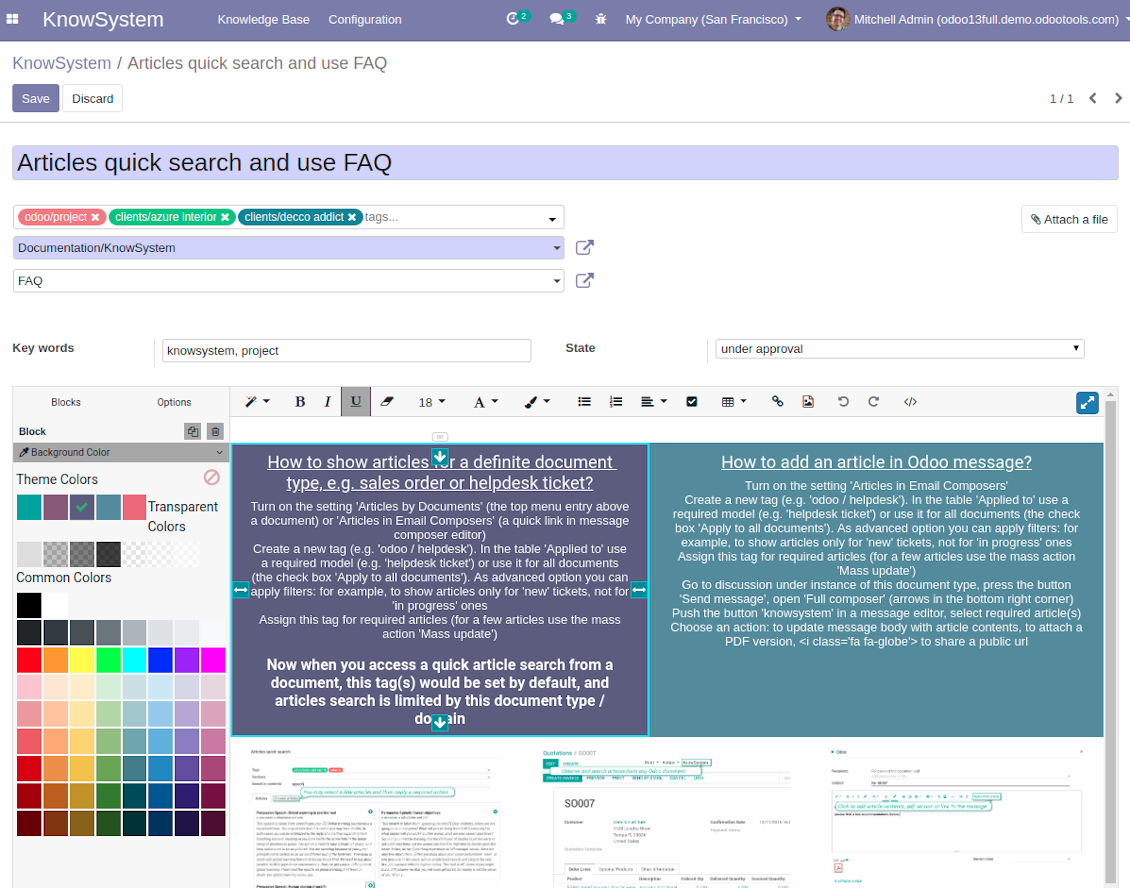Insert an unordered bullet list
Image resolution: width=1130 pixels, height=888 pixels.
click(584, 402)
